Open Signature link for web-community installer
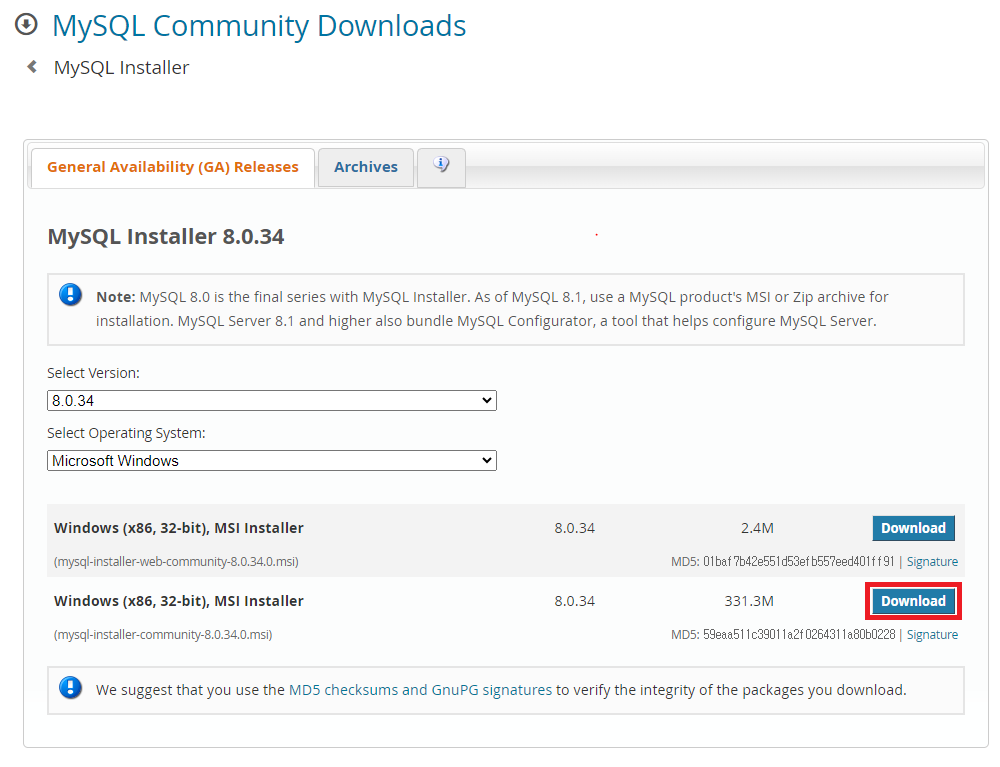This screenshot has width=1000, height=767. (932, 562)
